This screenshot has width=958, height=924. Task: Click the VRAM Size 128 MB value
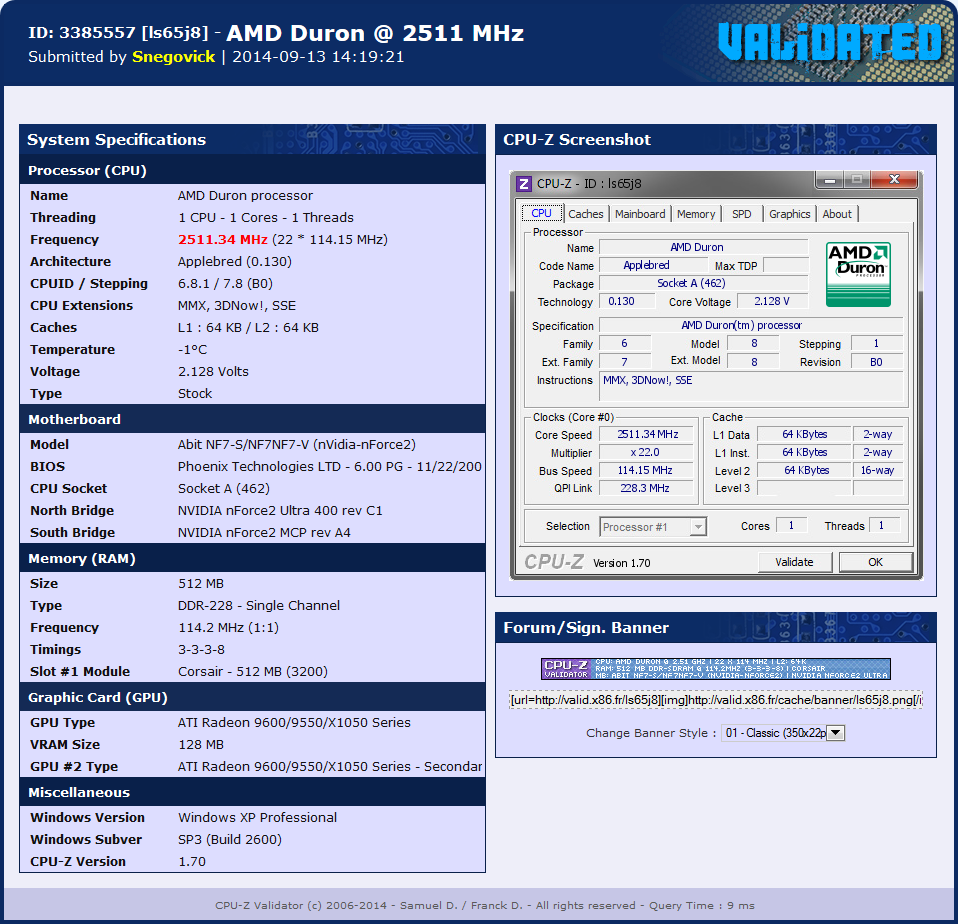pos(201,744)
